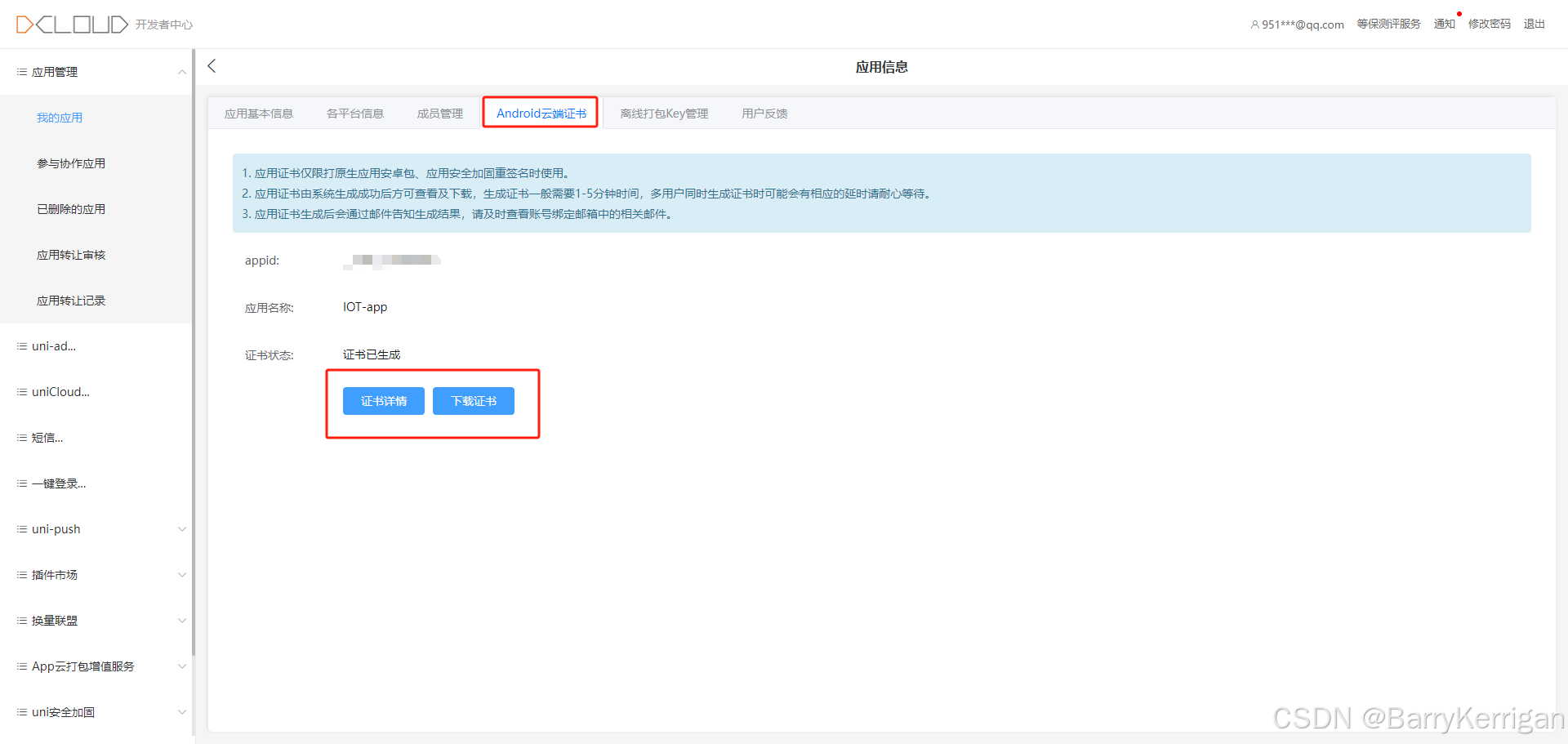Select the 成员管理 tab
The height and width of the screenshot is (744, 1568).
(439, 113)
